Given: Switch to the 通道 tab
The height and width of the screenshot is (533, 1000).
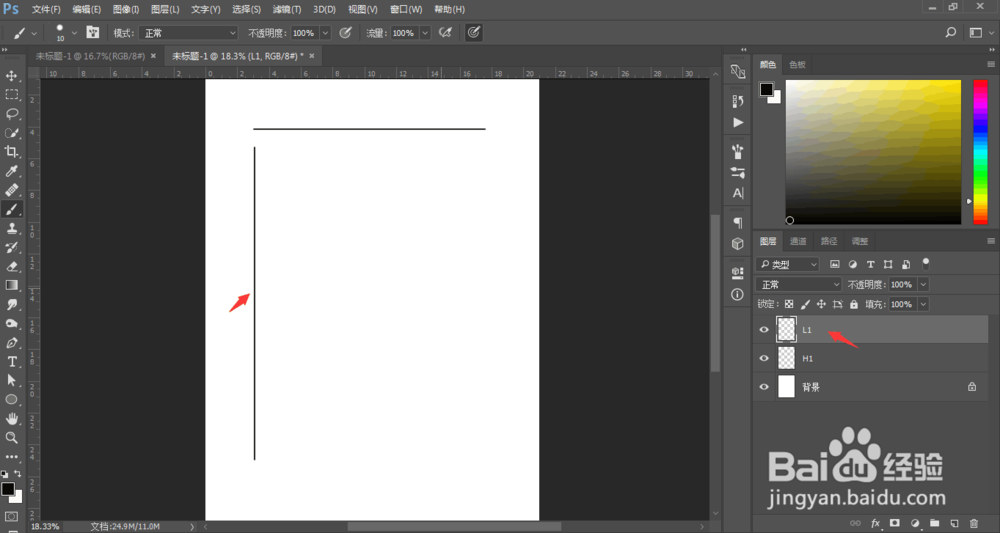Looking at the screenshot, I should click(798, 241).
